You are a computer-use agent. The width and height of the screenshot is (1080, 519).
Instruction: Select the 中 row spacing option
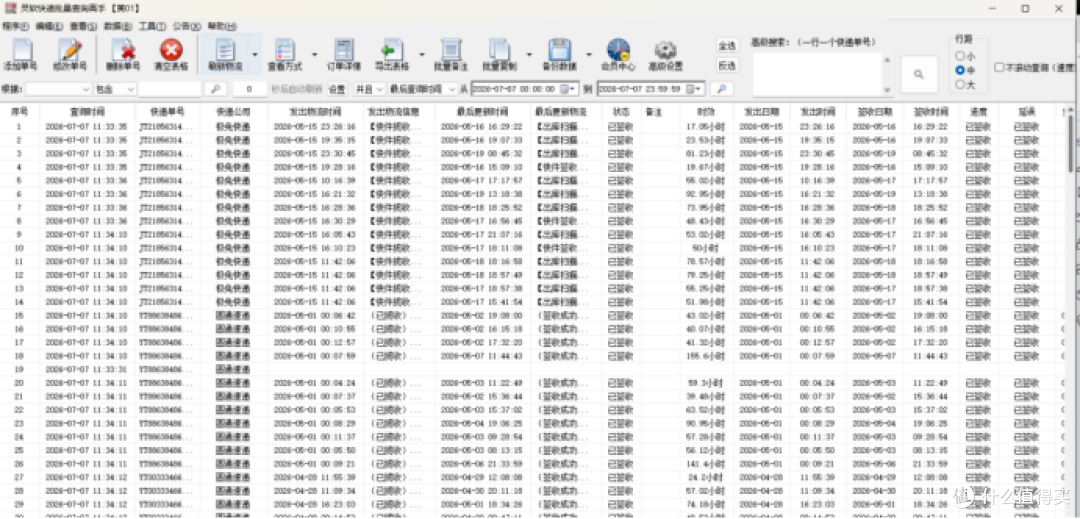pyautogui.click(x=965, y=70)
